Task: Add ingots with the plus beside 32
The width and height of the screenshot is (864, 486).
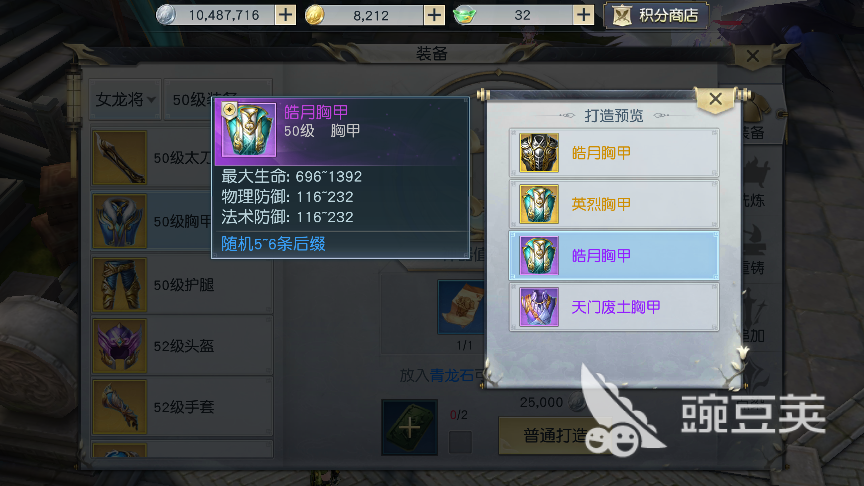Action: pyautogui.click(x=584, y=15)
